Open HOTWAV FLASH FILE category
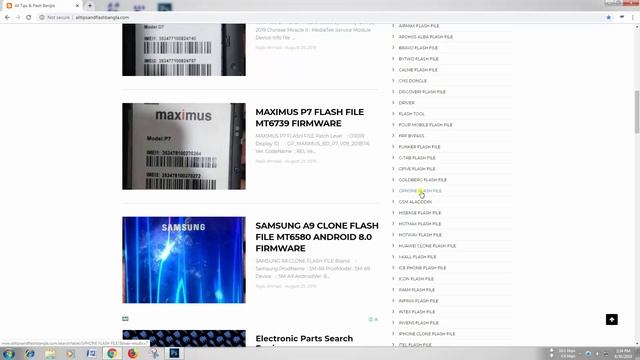Screen dimensions: 640x360 [x=420, y=235]
